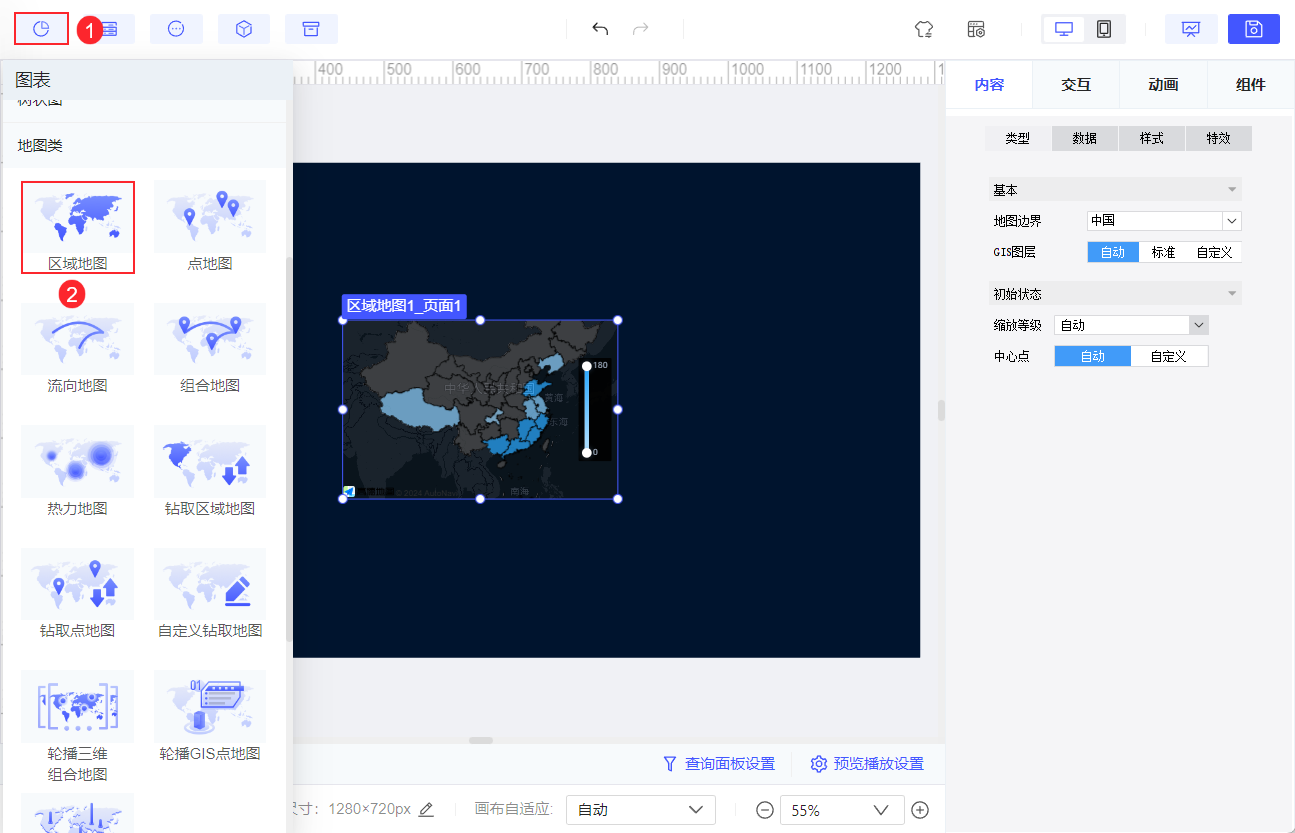Go to the 样式 sub-tab
This screenshot has height=833, width=1295.
coord(1152,139)
